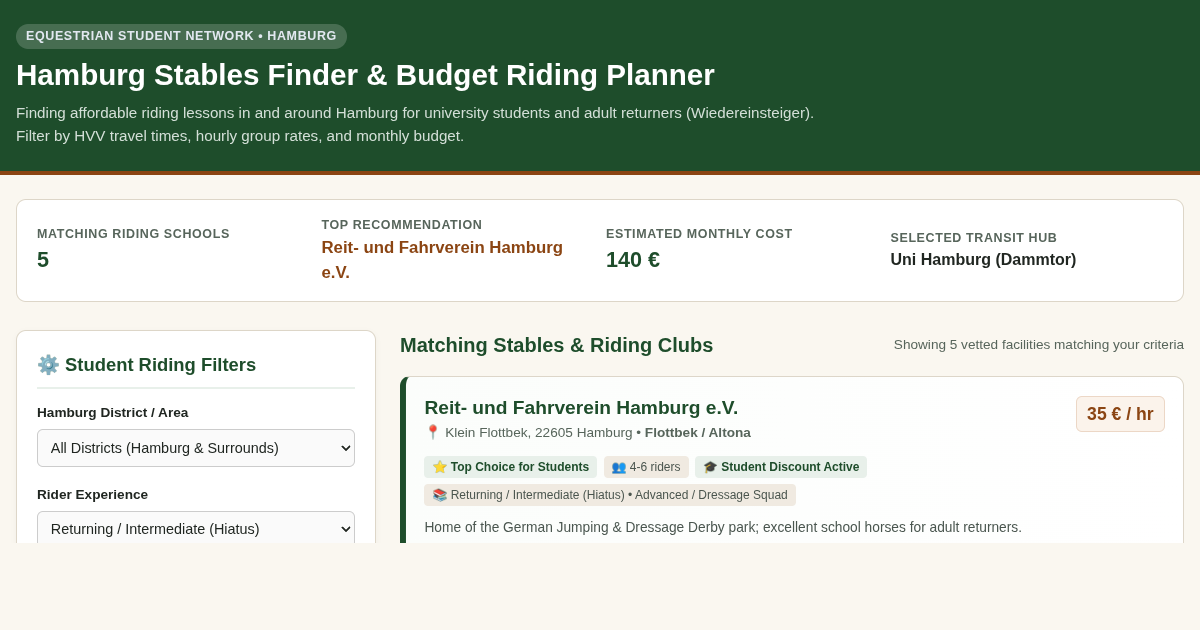Click the 35 € / hr price tag
The image size is (1200, 630).
pyautogui.click(x=1120, y=414)
